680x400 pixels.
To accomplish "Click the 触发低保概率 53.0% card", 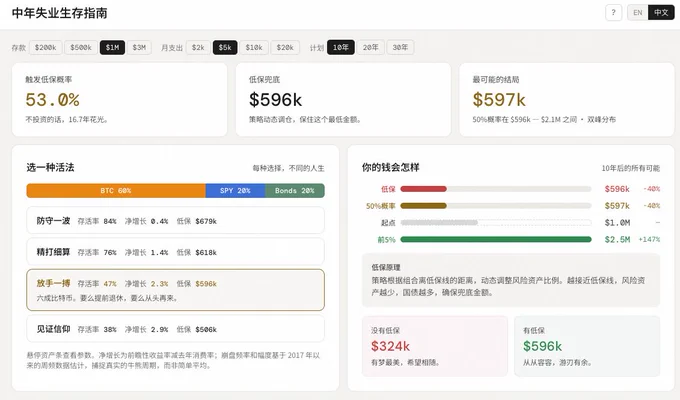I will click(x=119, y=100).
